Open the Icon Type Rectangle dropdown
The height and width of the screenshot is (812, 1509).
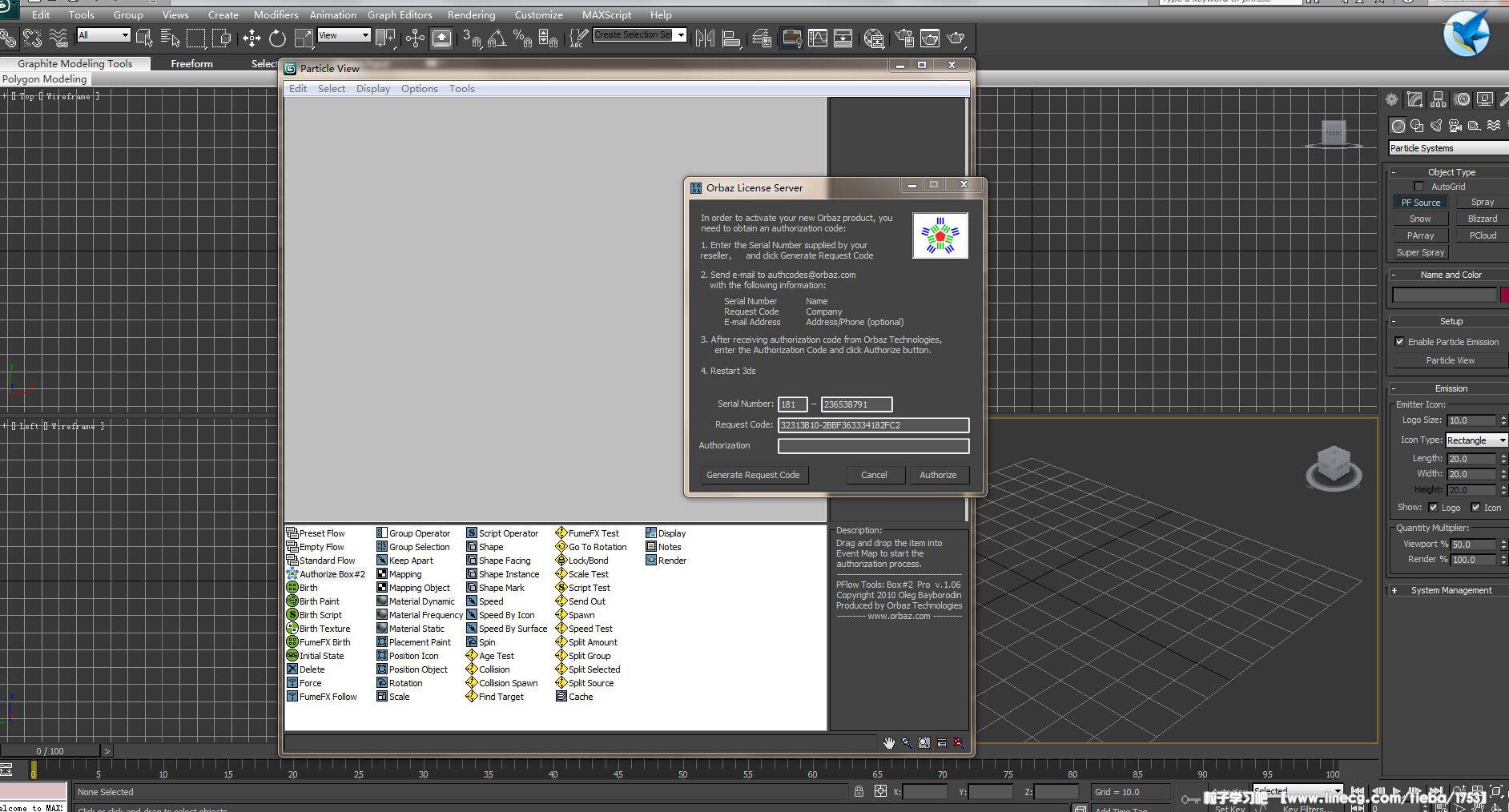pyautogui.click(x=1476, y=440)
